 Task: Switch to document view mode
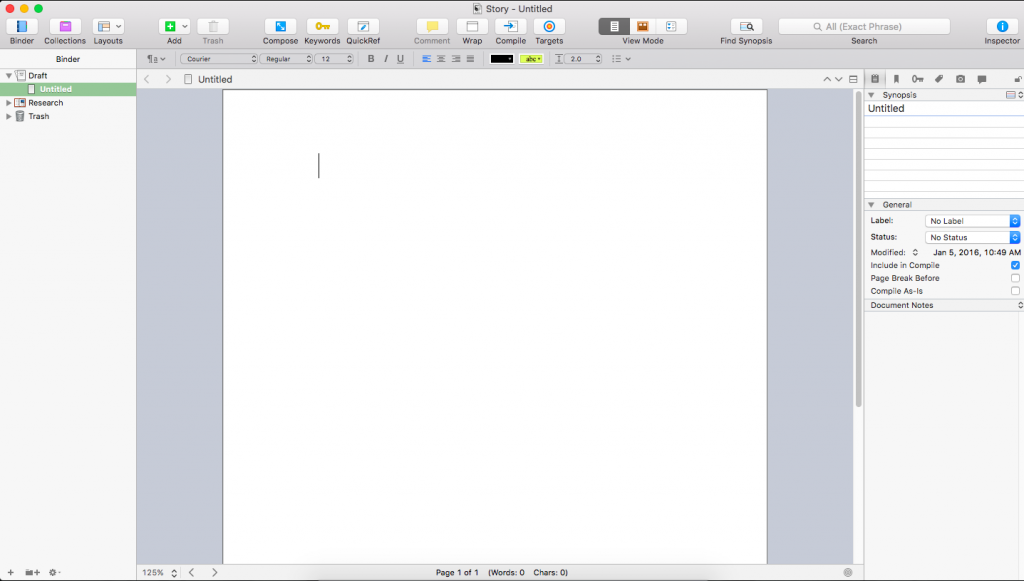coord(614,27)
